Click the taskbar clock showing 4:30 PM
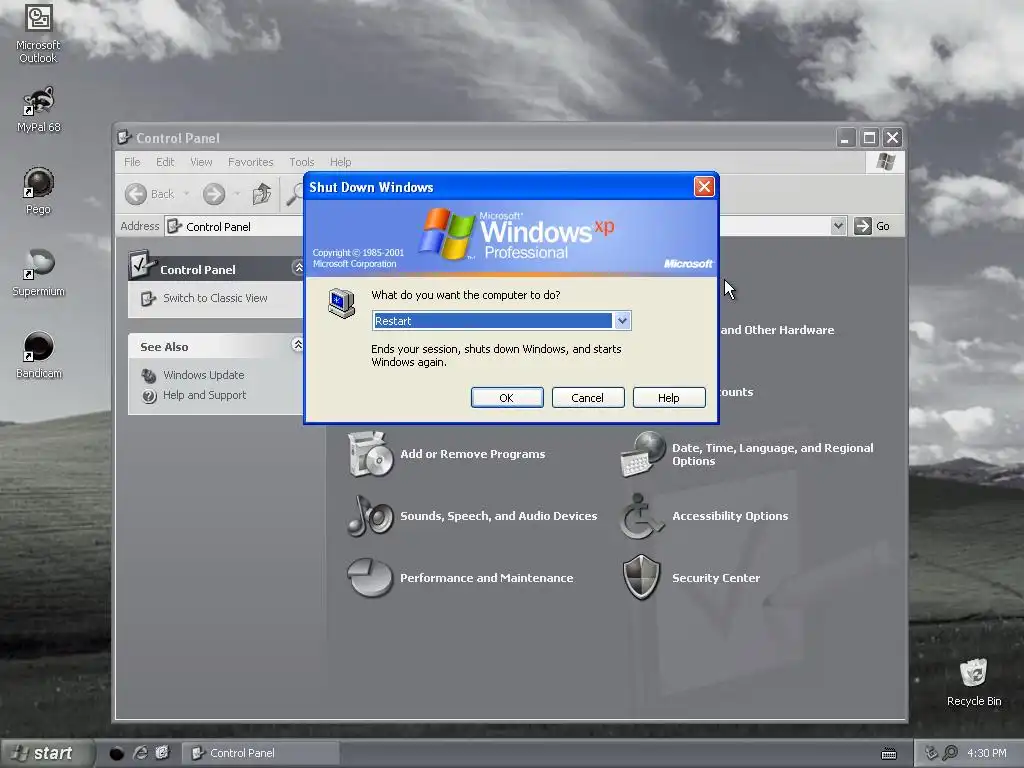Viewport: 1024px width, 768px height. [986, 753]
